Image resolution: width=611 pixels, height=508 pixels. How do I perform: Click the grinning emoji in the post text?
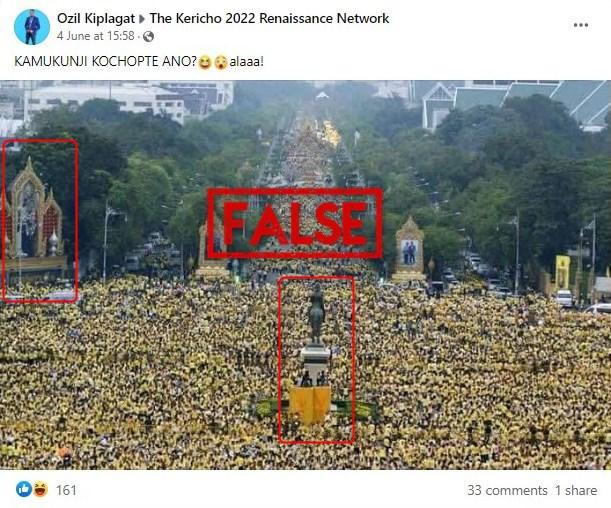point(205,62)
